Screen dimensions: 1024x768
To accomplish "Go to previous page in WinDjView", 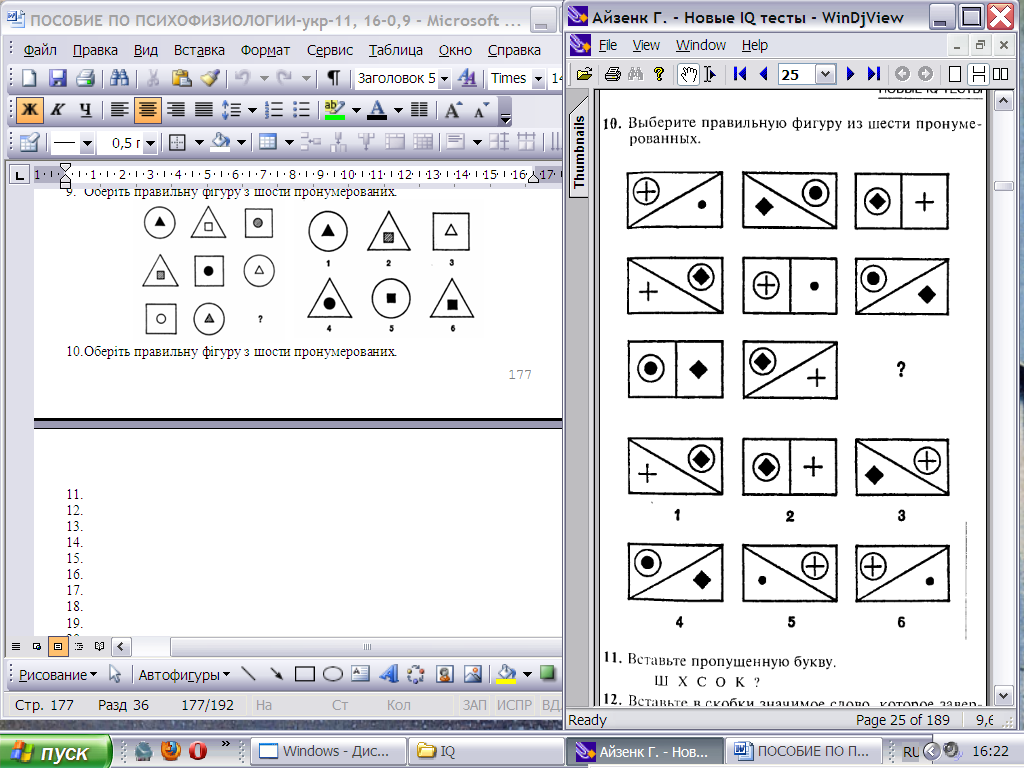I will 763,74.
